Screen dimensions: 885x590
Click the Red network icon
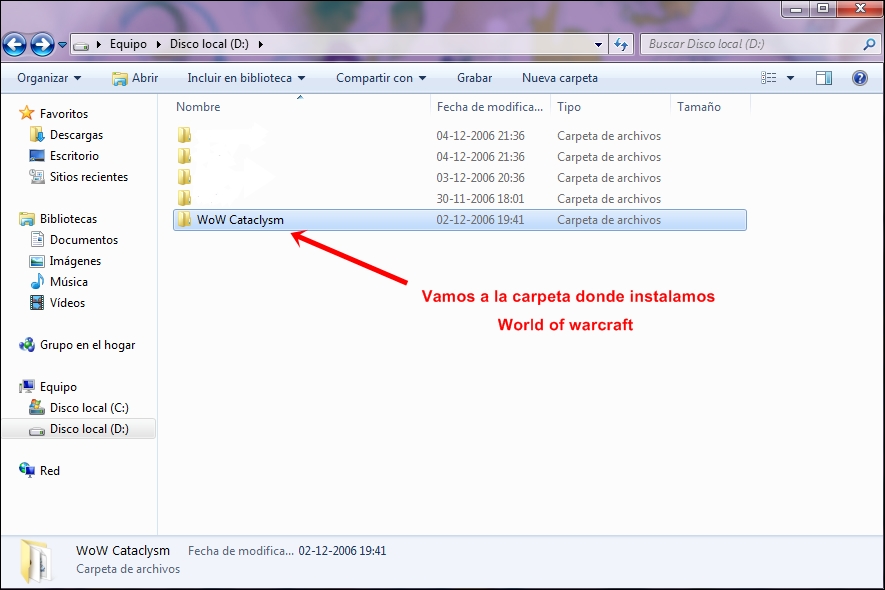[x=27, y=470]
